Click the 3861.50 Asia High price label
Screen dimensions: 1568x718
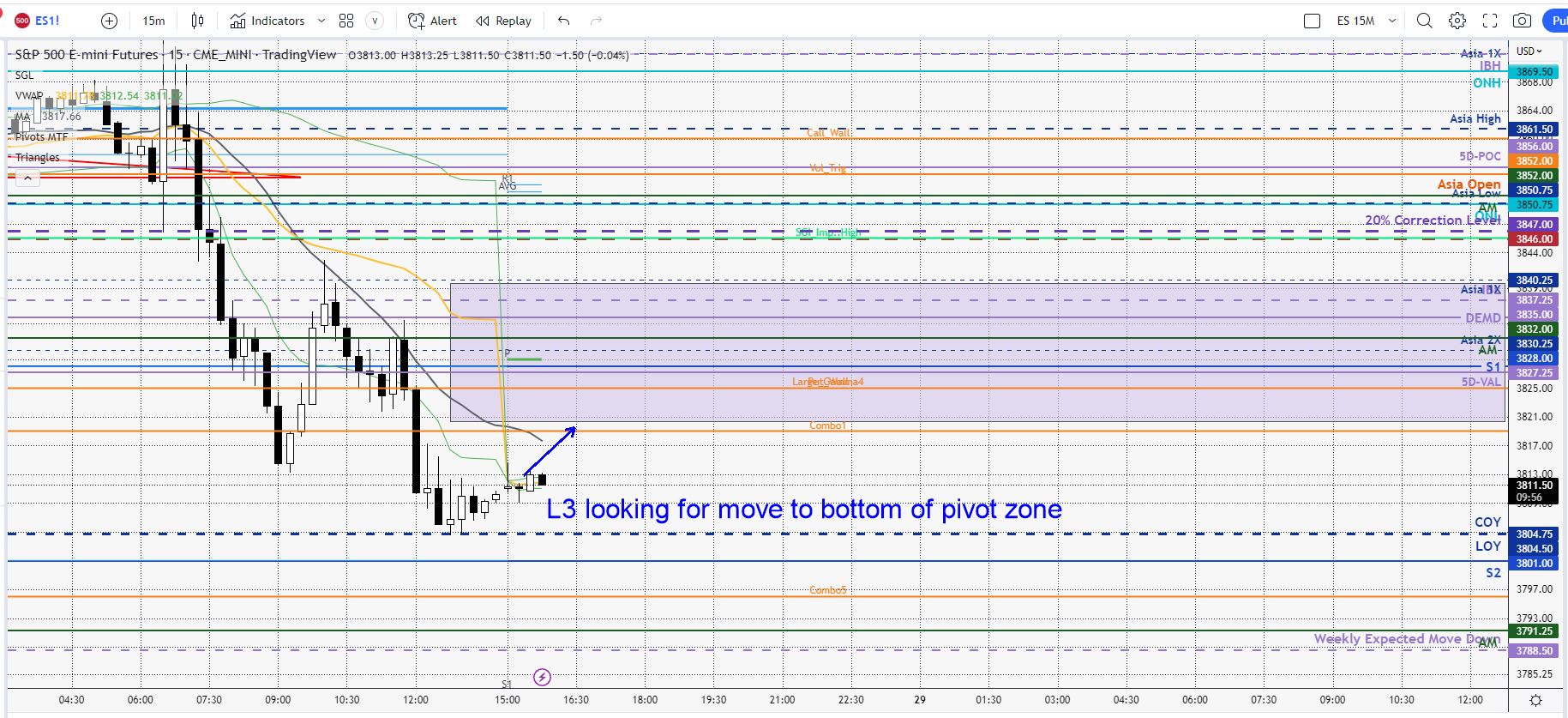click(1534, 130)
